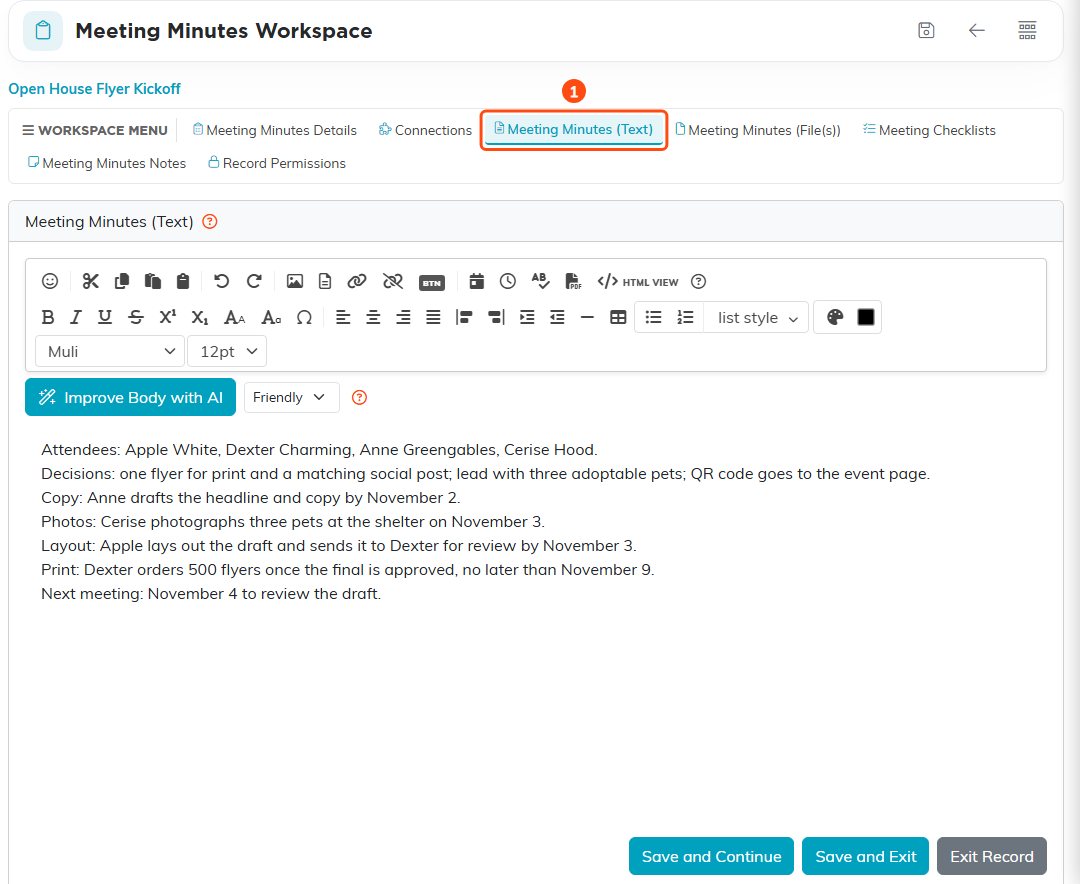Open the list style dropdown
The width and height of the screenshot is (1080, 884).
[x=756, y=318]
